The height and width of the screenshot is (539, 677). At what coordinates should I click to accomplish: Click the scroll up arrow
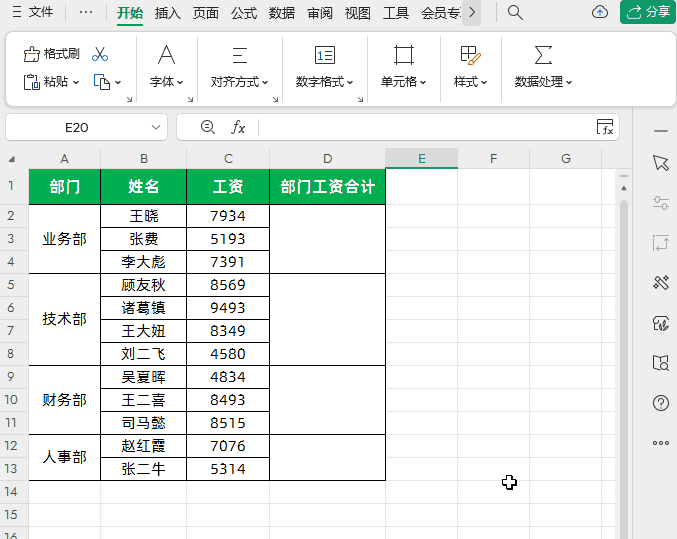624,188
